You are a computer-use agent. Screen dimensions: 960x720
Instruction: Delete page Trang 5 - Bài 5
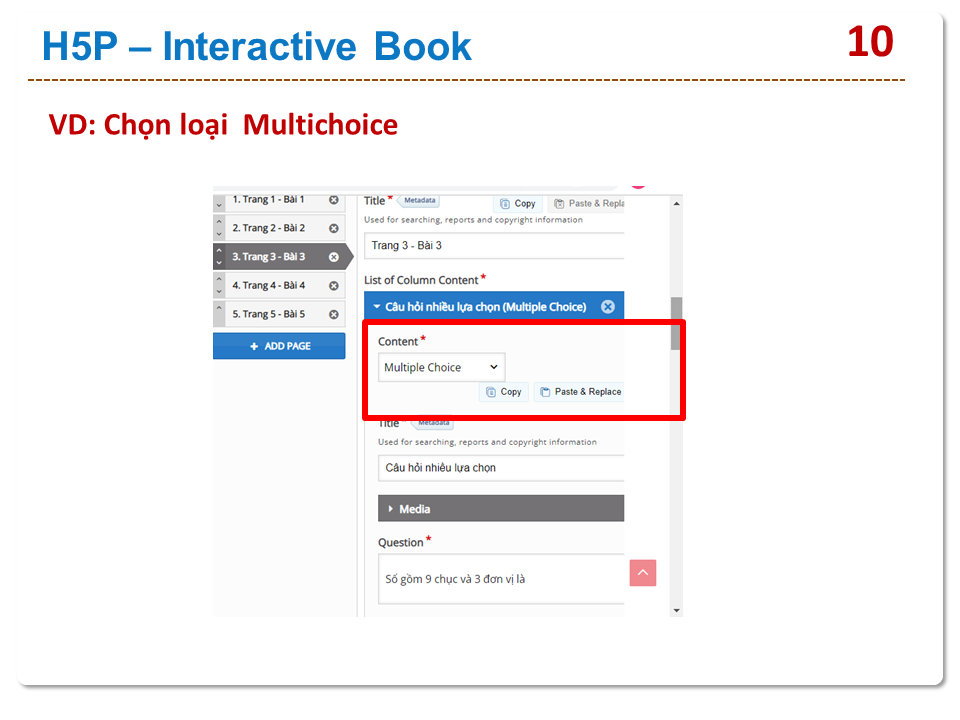click(334, 314)
